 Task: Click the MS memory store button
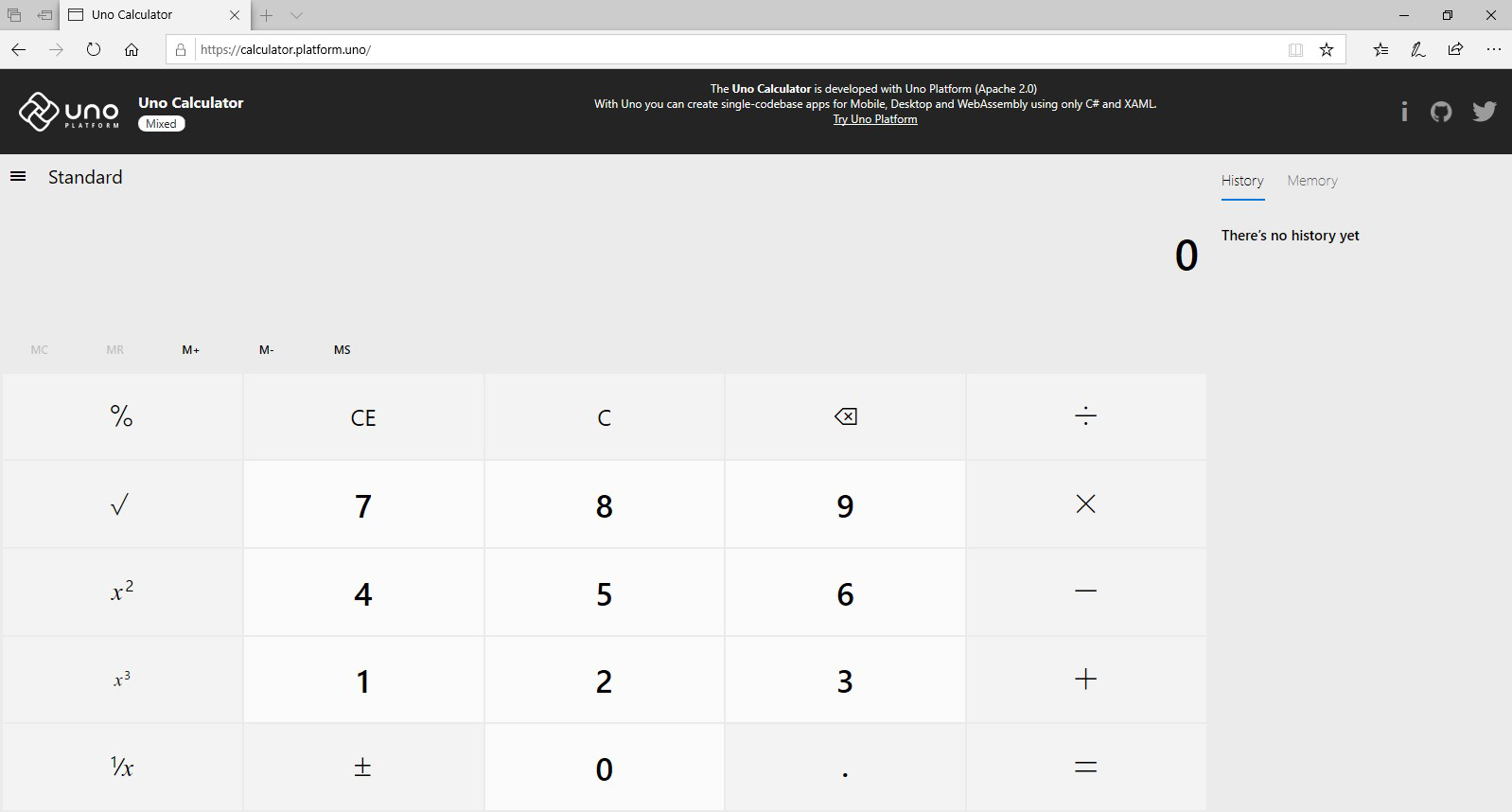343,350
